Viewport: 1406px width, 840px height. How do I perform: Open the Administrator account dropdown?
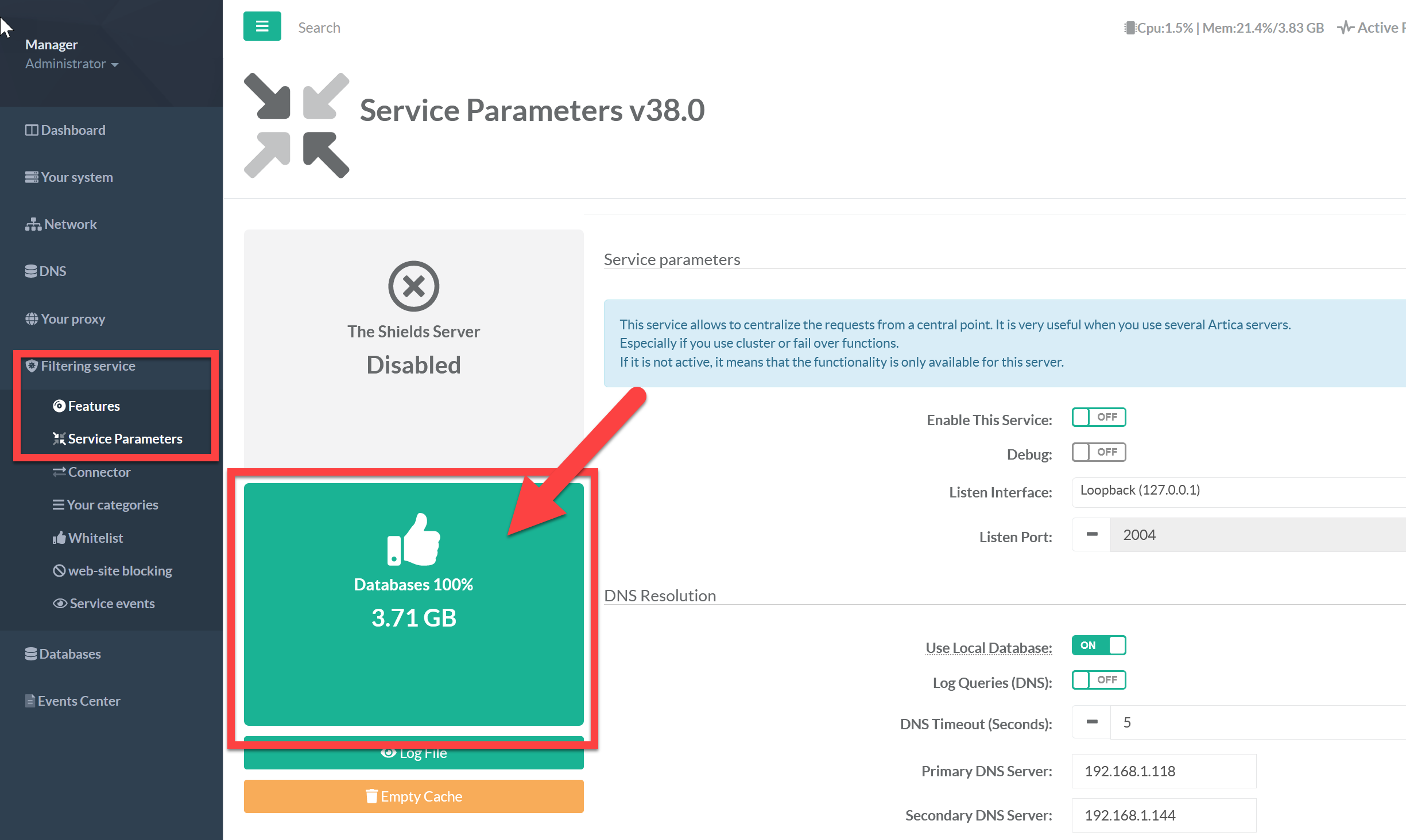click(x=71, y=64)
